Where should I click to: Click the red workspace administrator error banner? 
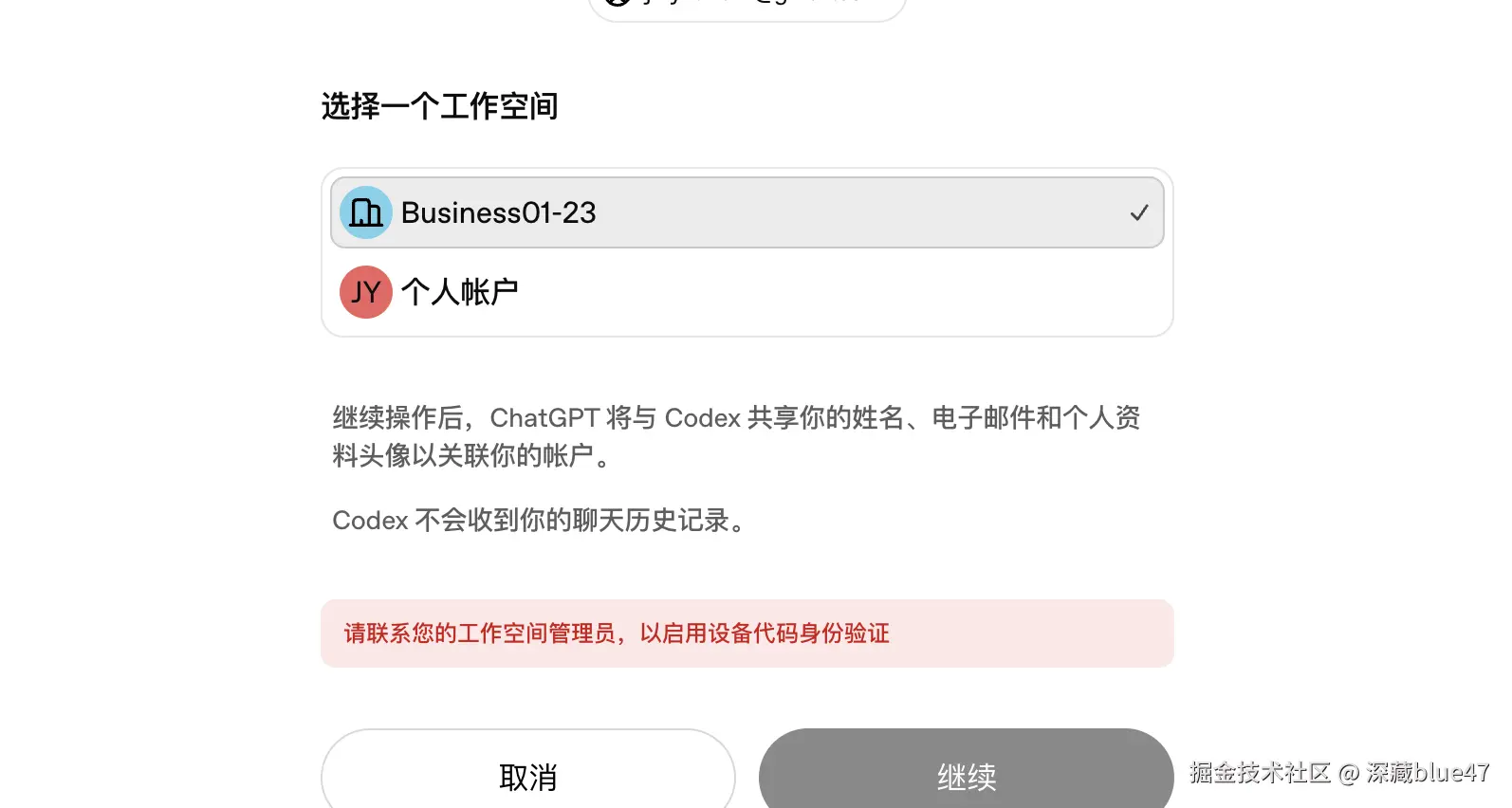click(747, 634)
